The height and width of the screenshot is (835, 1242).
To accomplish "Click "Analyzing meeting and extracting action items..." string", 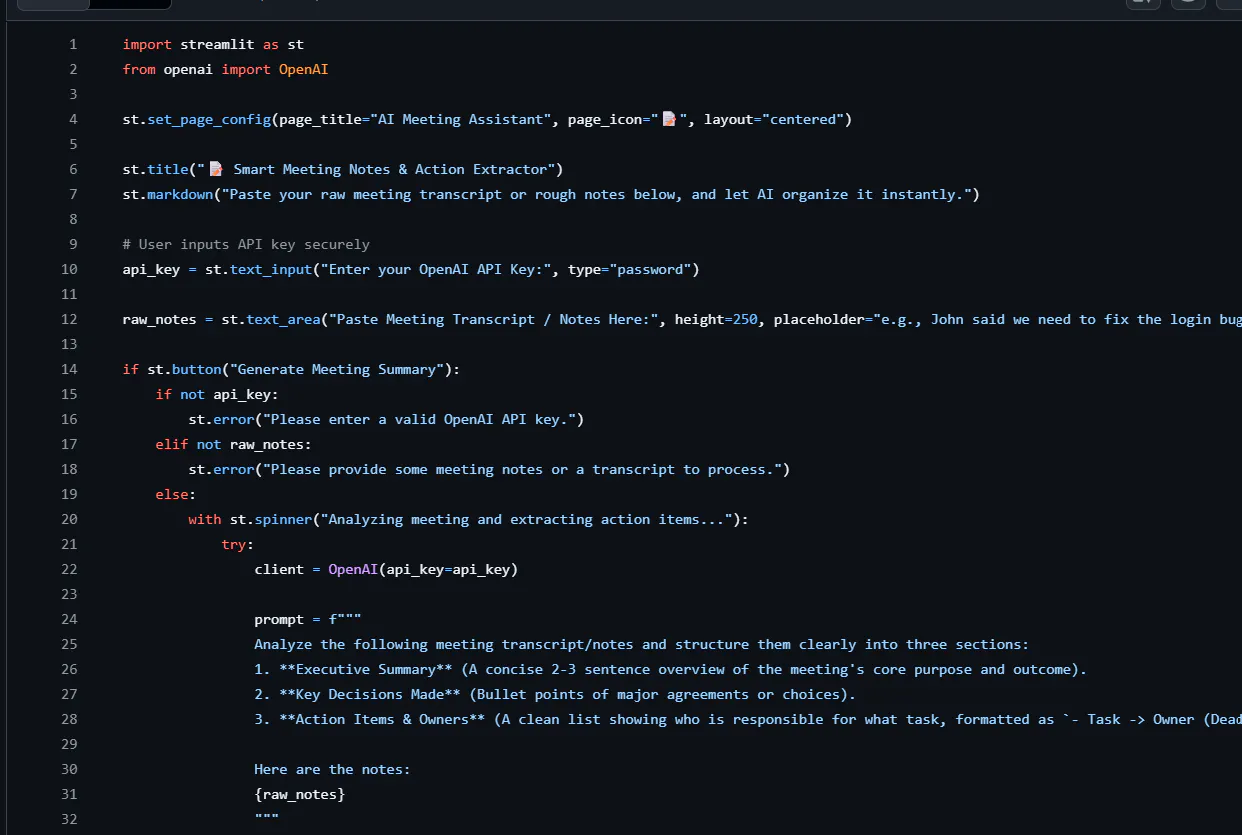I will coord(527,519).
